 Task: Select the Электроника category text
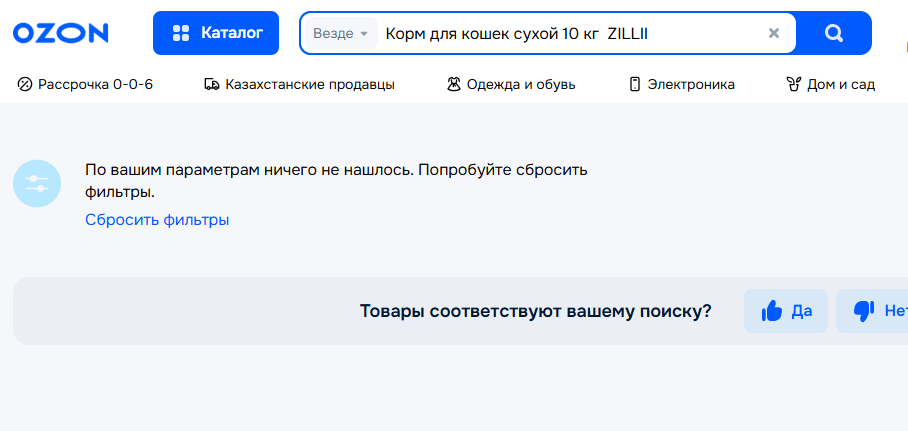coord(691,85)
